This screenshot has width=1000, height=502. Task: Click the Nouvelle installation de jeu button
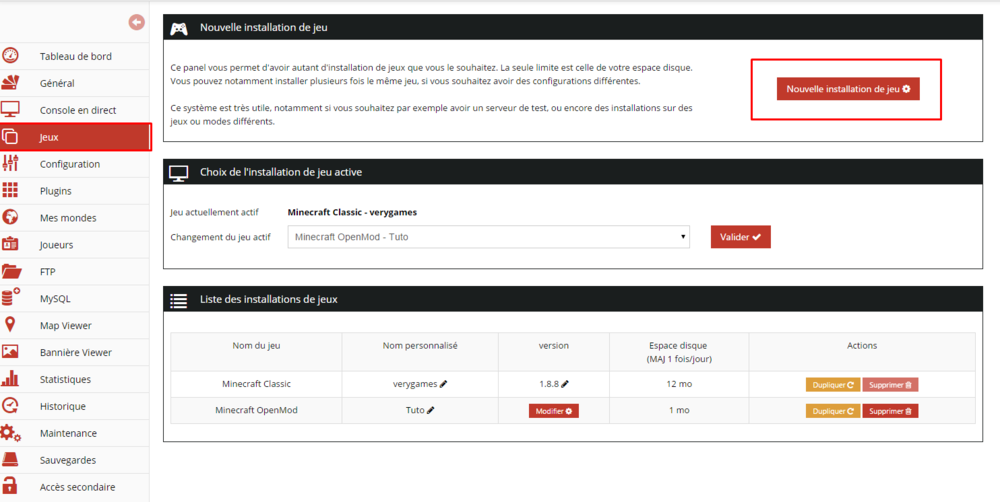[847, 89]
